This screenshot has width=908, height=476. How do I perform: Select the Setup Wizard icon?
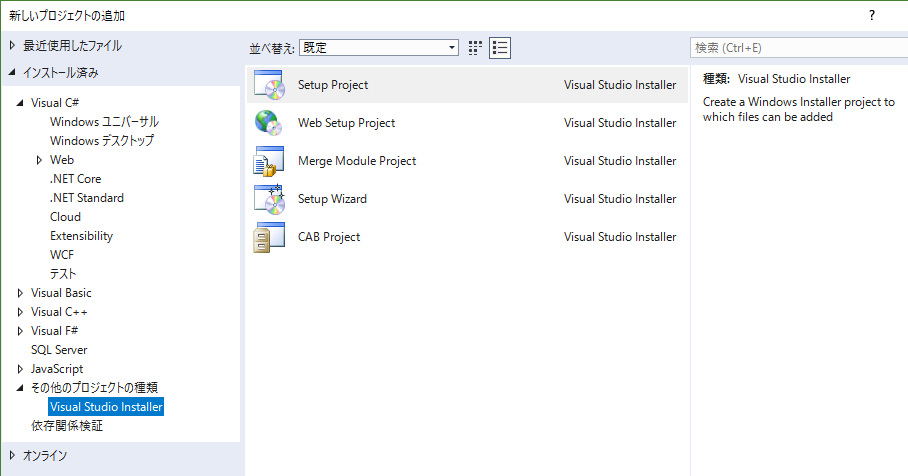[x=269, y=199]
